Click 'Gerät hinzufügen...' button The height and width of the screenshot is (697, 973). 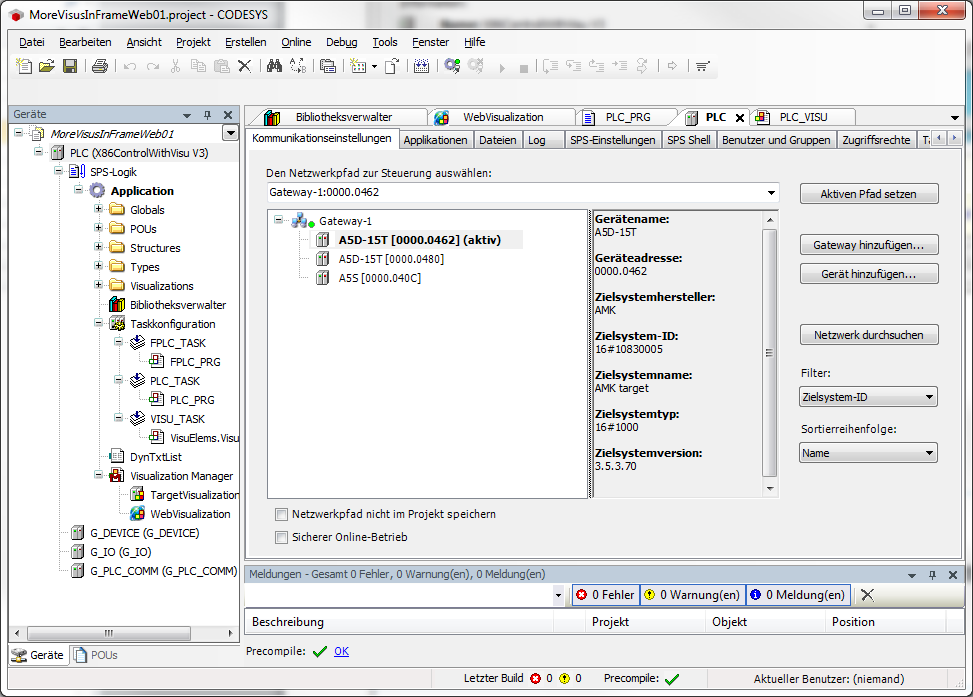(x=869, y=274)
